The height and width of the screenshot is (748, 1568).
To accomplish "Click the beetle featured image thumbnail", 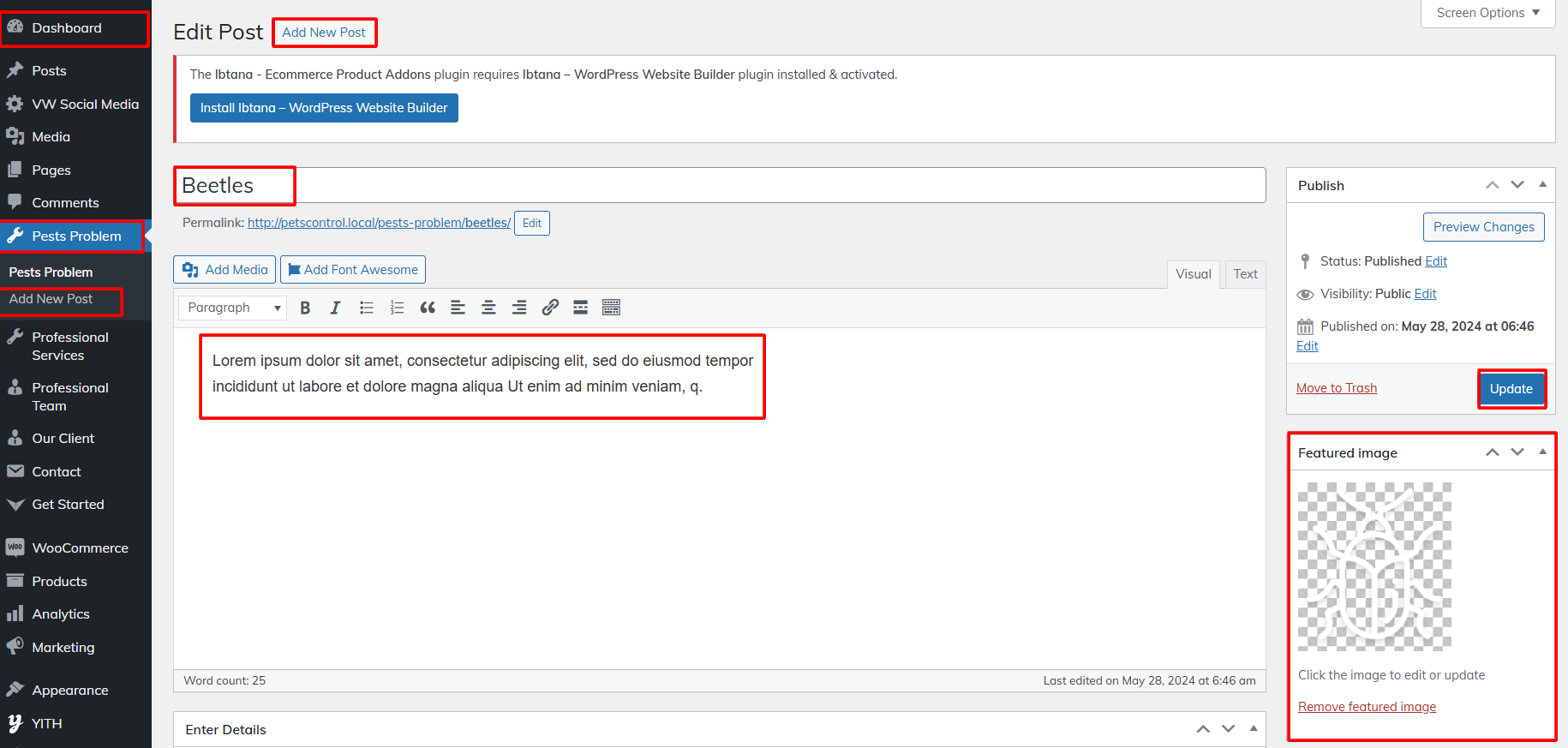I will coord(1374,567).
